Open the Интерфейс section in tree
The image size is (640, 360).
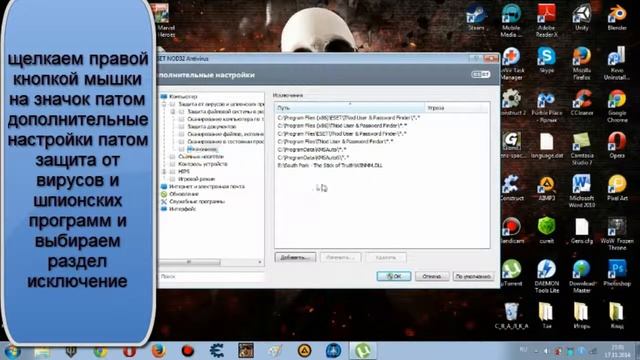[x=182, y=209]
